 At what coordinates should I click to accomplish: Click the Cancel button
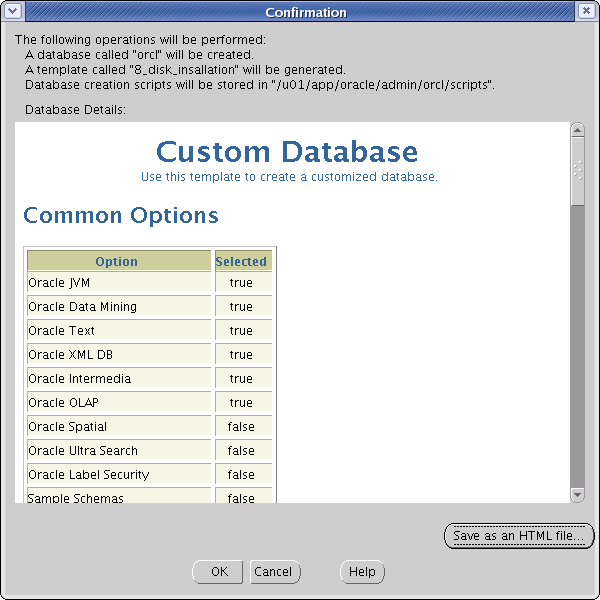click(x=275, y=572)
